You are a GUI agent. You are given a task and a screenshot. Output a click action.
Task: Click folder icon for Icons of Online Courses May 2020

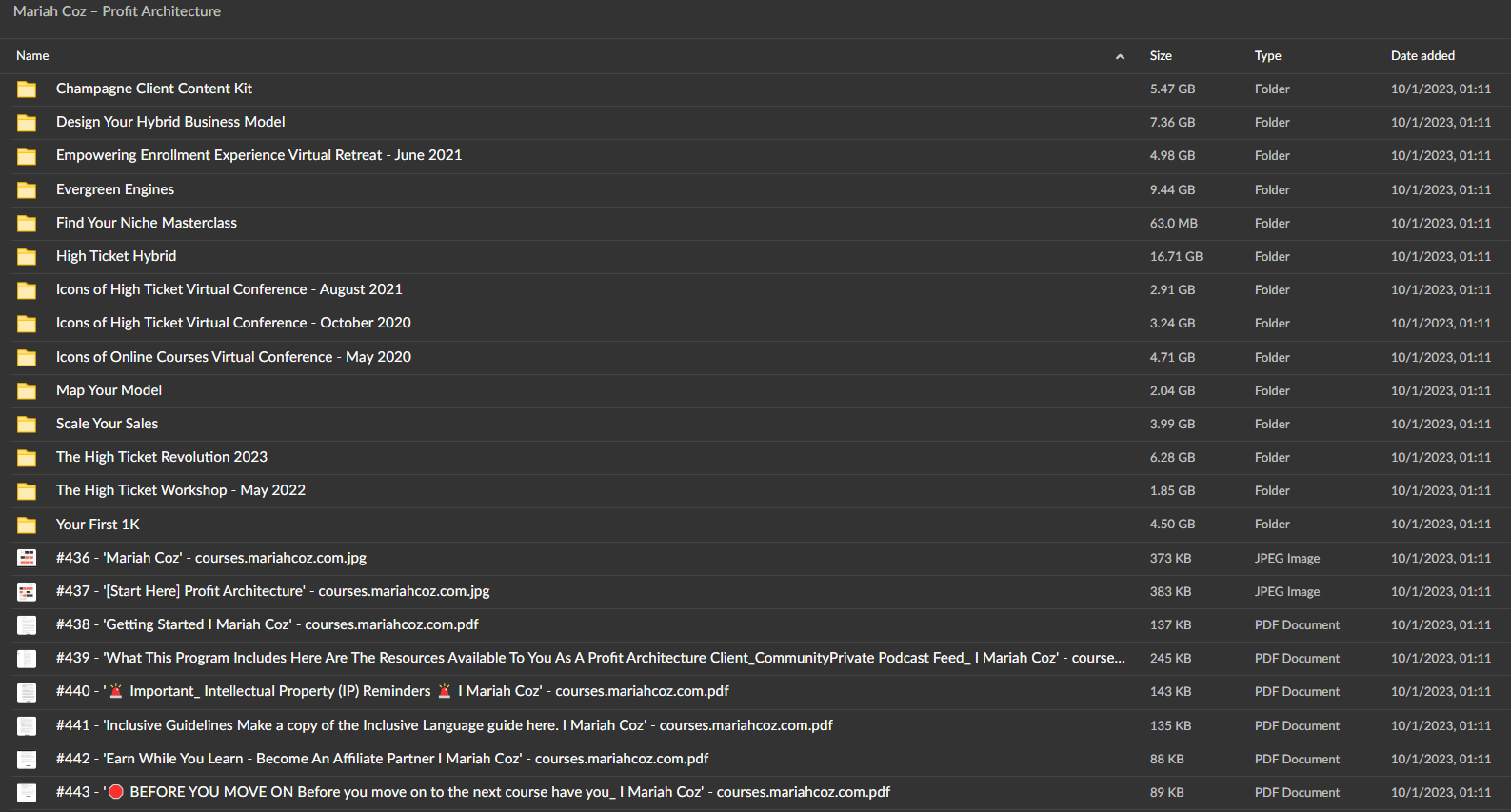pos(27,358)
